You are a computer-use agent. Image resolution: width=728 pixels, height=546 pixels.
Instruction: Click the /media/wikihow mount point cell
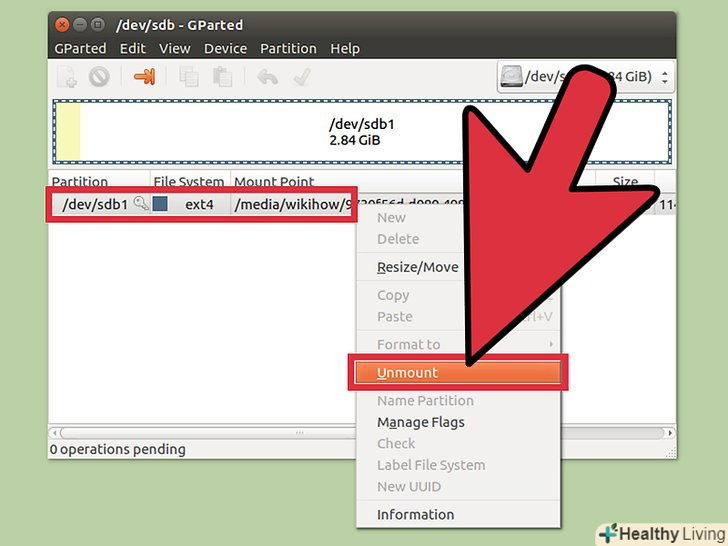[x=292, y=204]
